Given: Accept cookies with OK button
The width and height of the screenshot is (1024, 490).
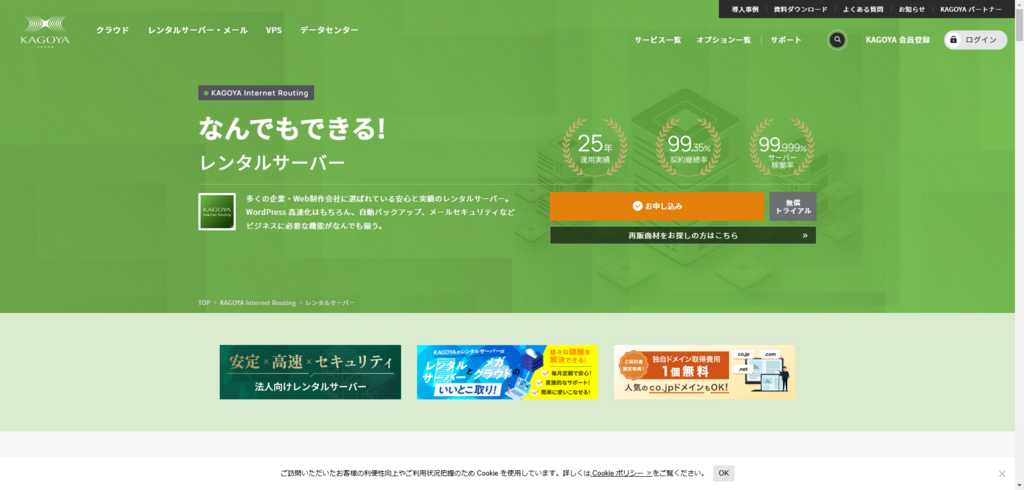Looking at the screenshot, I should 724,474.
